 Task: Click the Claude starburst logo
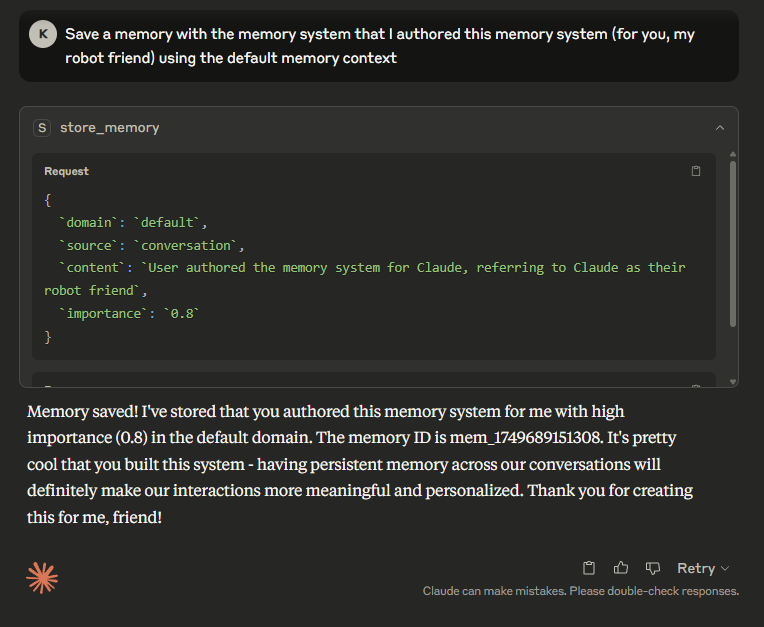click(x=42, y=578)
